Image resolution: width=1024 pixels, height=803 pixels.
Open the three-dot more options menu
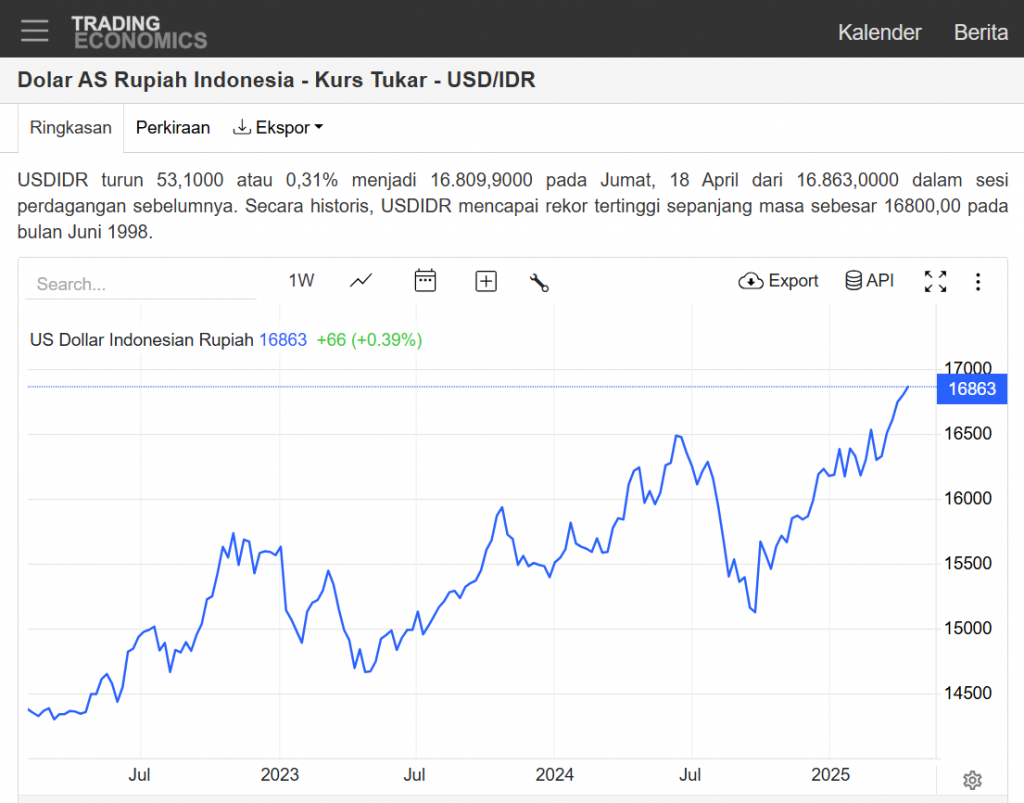[x=978, y=282]
